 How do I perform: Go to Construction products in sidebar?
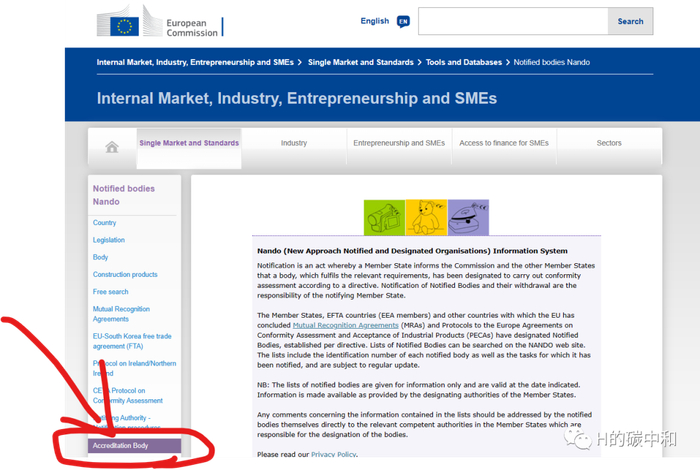click(x=125, y=275)
